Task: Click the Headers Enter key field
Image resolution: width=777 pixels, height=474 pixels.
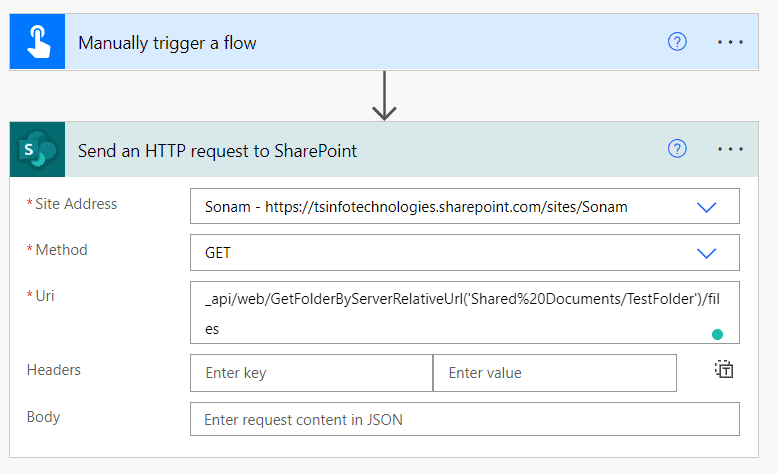Action: [x=311, y=373]
